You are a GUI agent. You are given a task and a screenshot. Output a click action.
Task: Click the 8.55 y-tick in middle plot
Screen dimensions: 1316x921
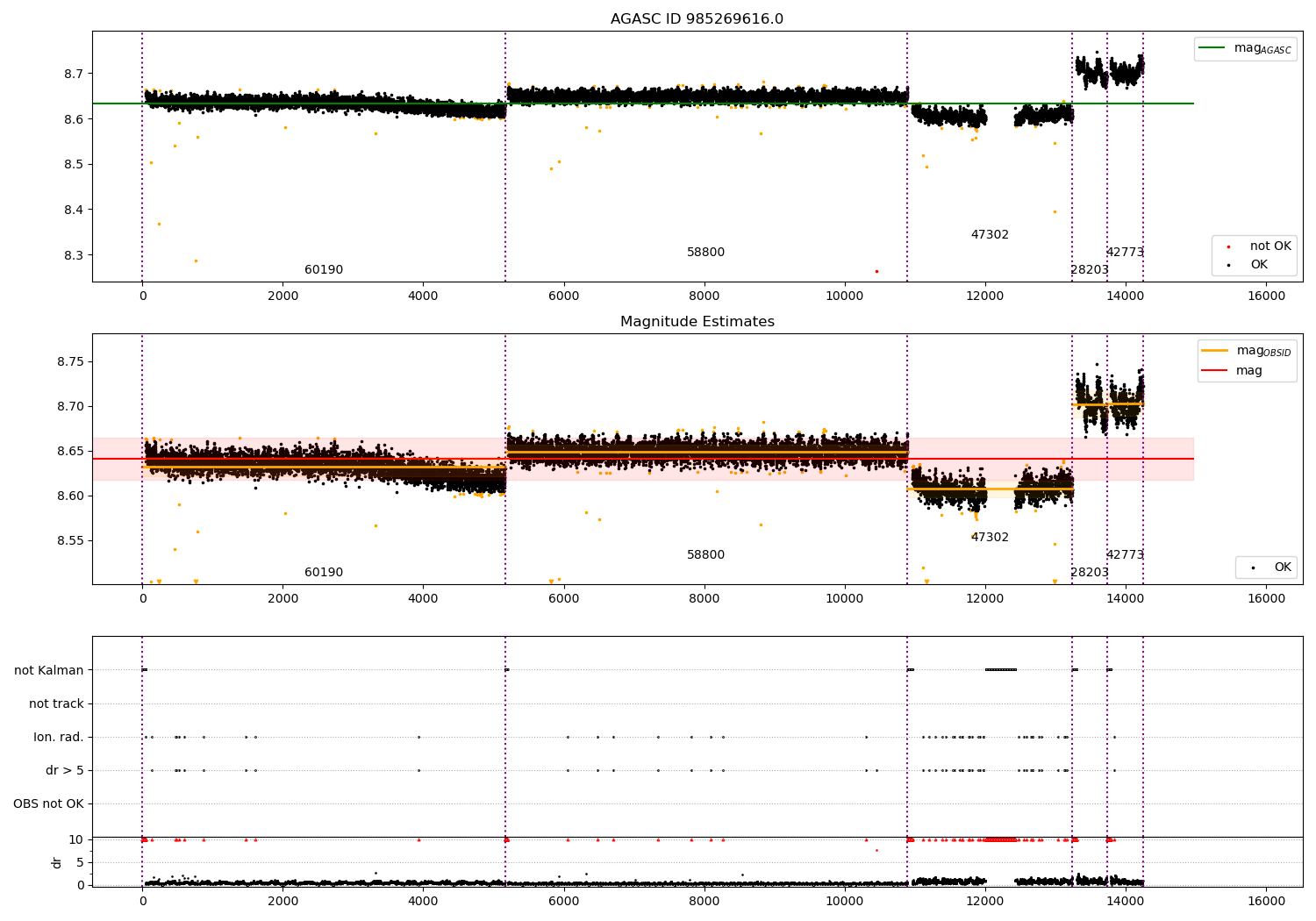[x=71, y=541]
